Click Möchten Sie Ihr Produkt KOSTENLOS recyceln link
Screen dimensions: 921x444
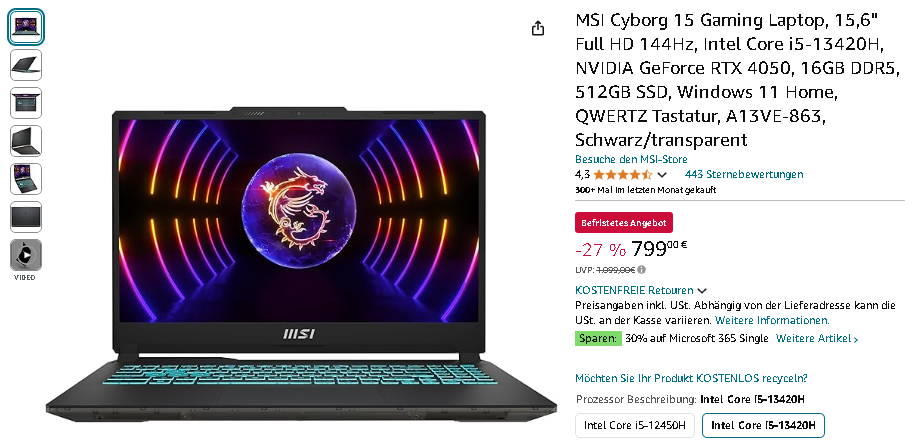[691, 378]
